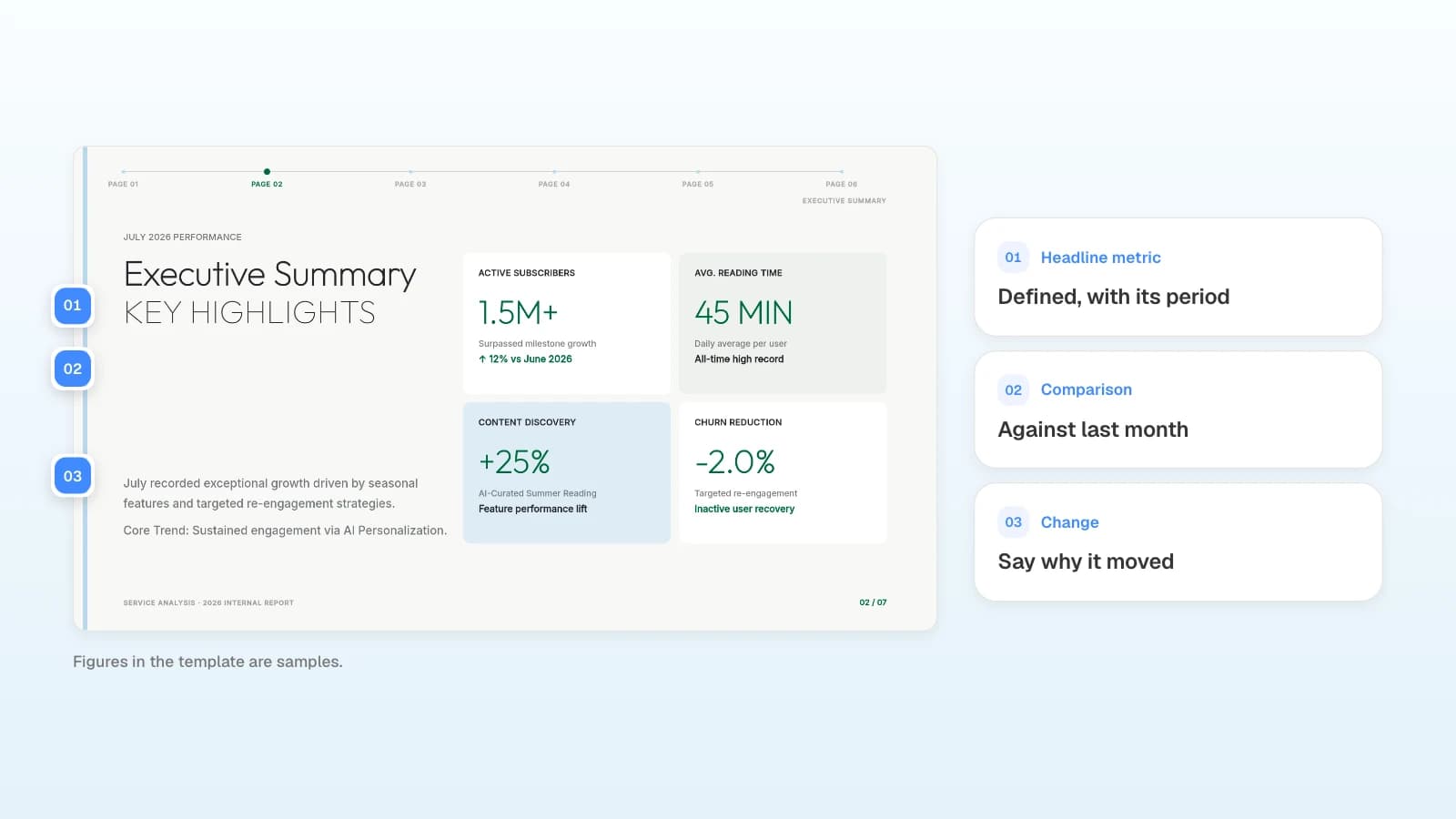The width and height of the screenshot is (1456, 819).
Task: Click the 'Feature performance lift' text
Action: click(x=532, y=509)
